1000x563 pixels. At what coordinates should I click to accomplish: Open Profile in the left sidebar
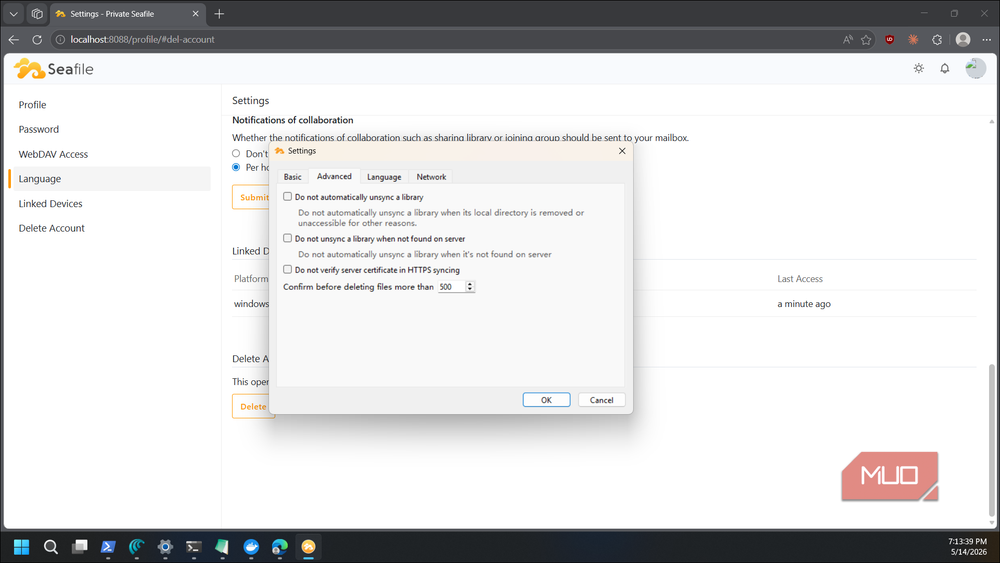pos(33,105)
